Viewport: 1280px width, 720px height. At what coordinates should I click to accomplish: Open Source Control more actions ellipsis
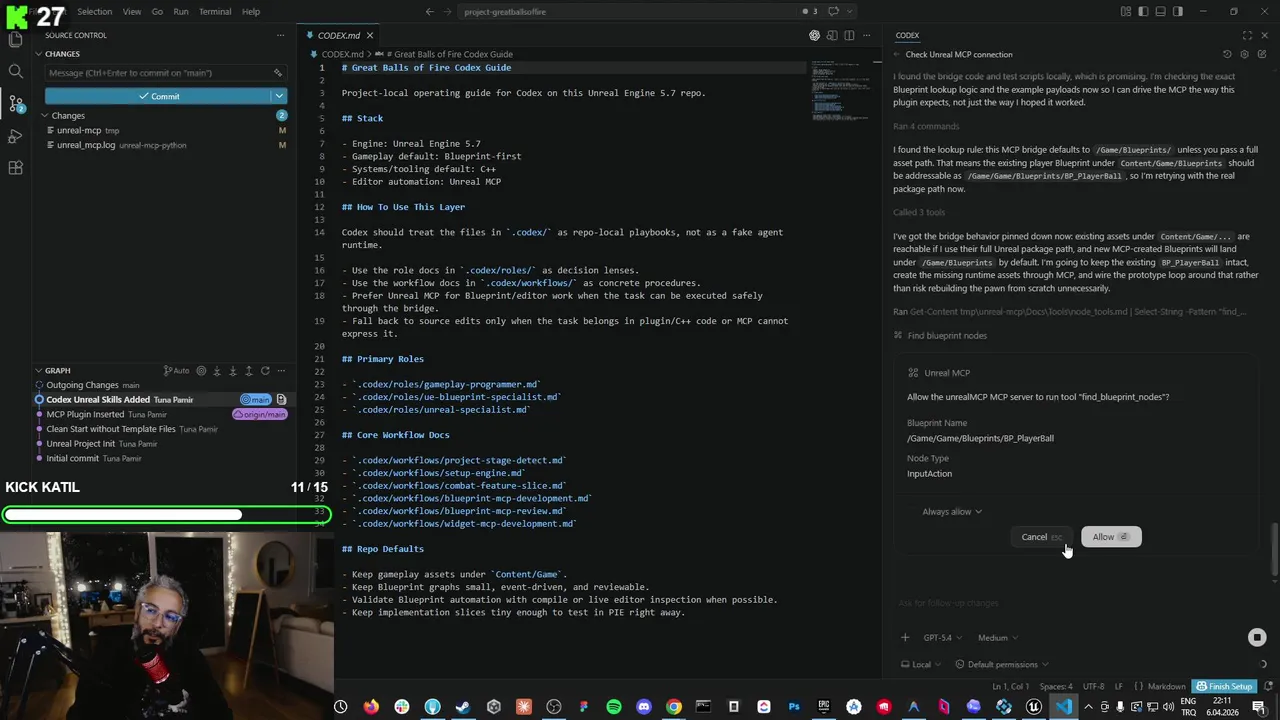pos(283,35)
